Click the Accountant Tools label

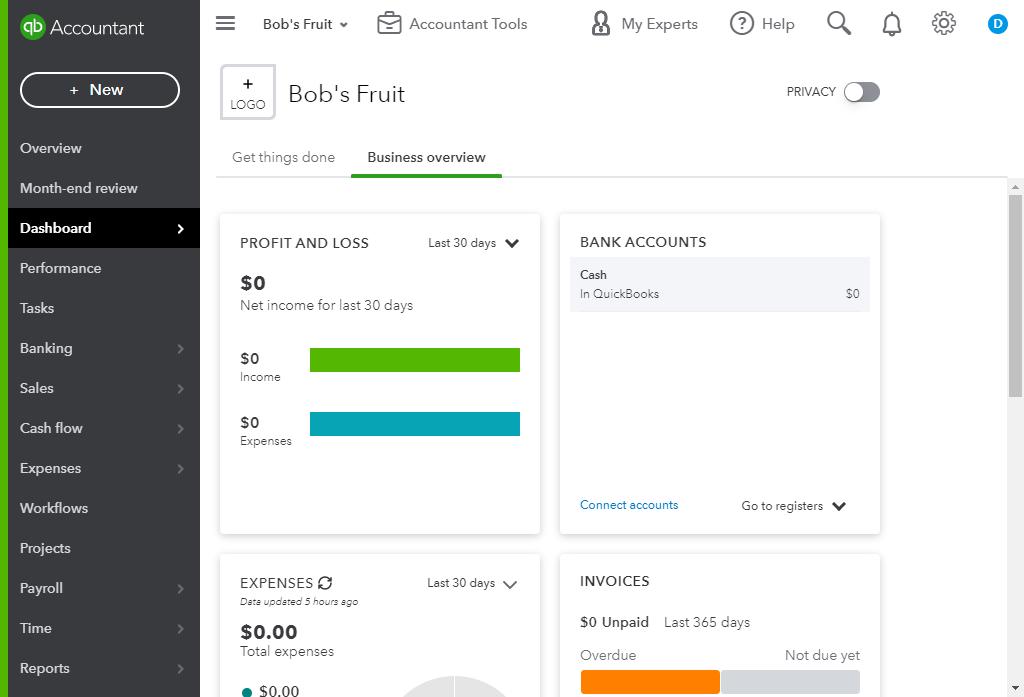click(x=468, y=24)
